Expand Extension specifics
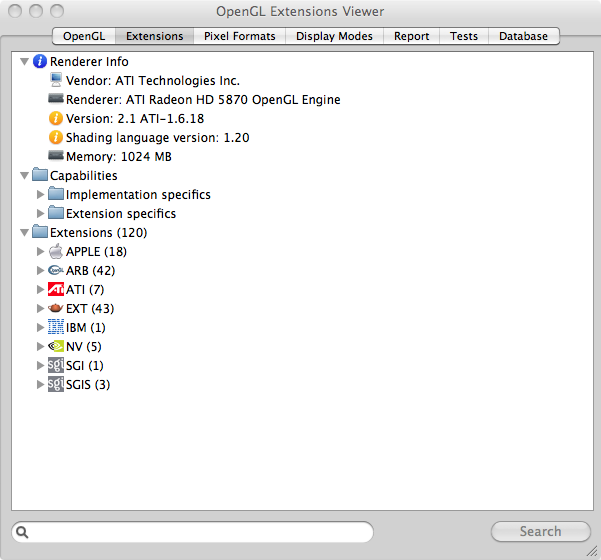Image resolution: width=601 pixels, height=560 pixels. pos(40,213)
